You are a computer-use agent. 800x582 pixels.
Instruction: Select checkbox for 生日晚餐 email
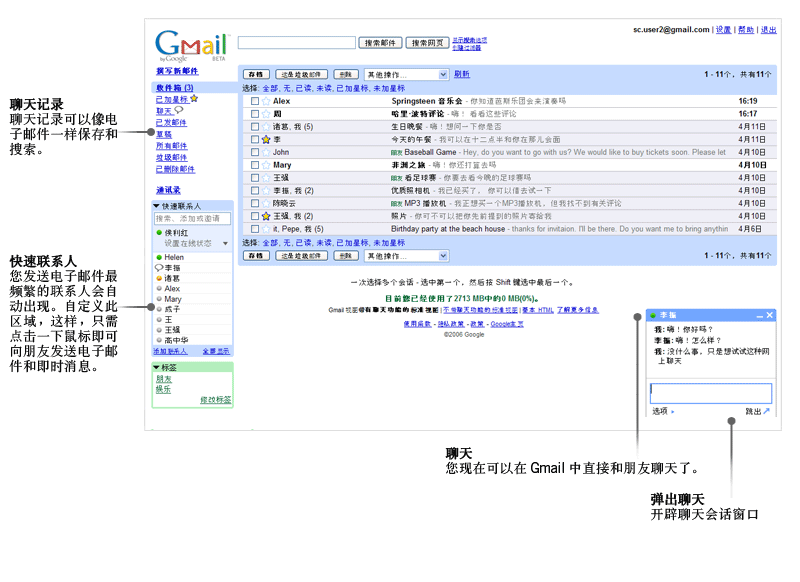255,126
